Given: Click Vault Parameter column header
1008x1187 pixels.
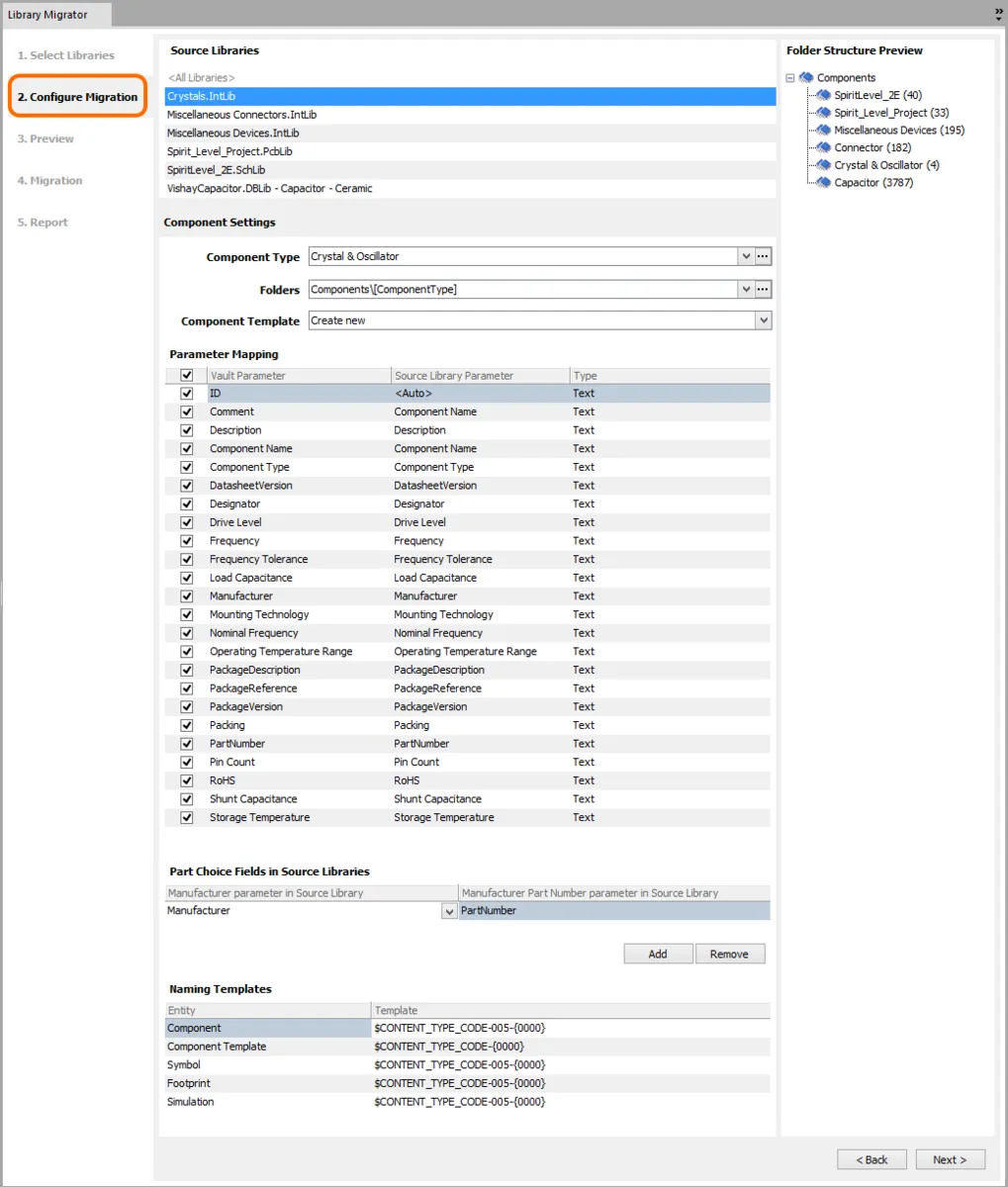Looking at the screenshot, I should [299, 376].
